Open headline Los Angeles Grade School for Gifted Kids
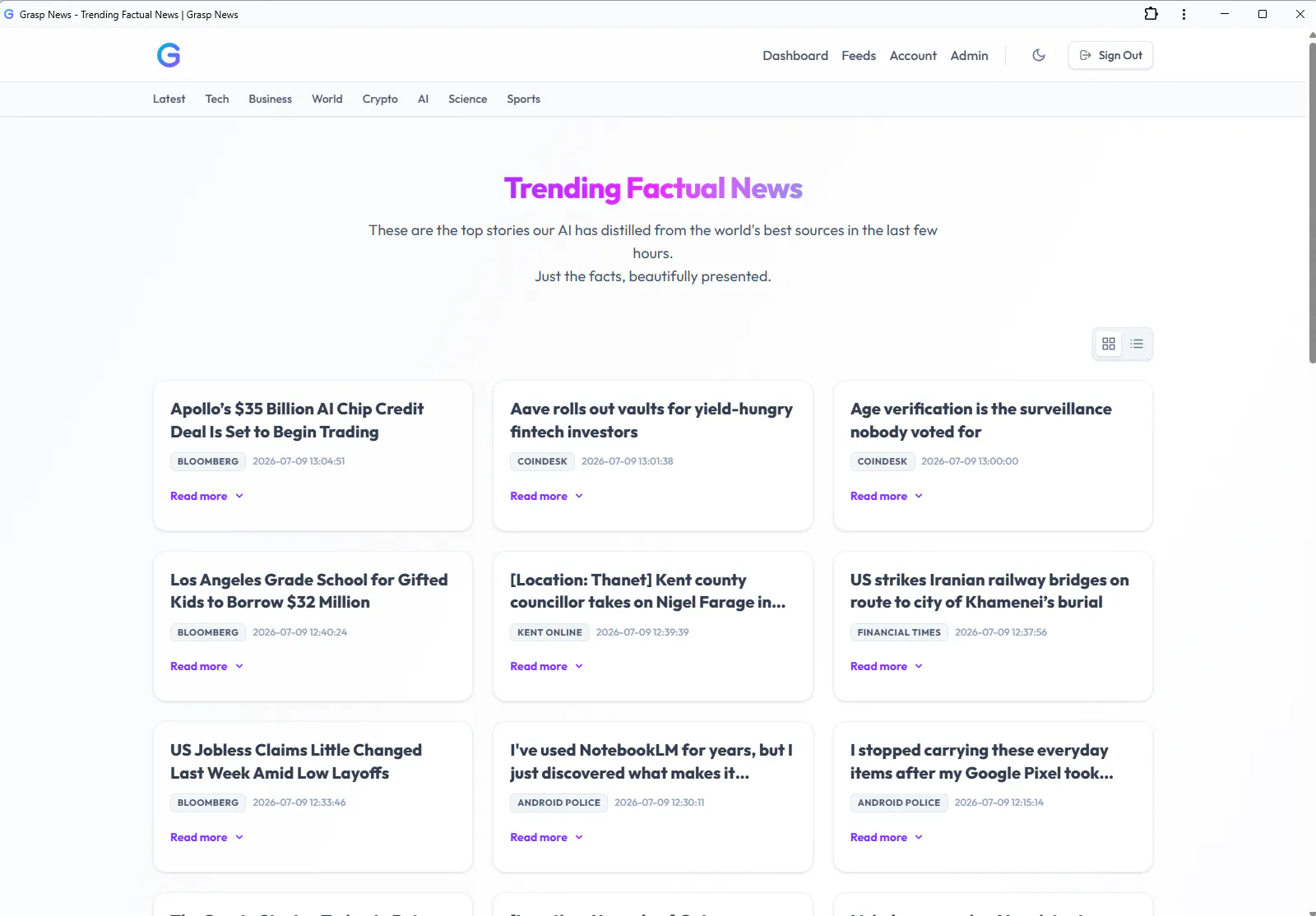Viewport: 1316px width, 916px height. tap(309, 591)
